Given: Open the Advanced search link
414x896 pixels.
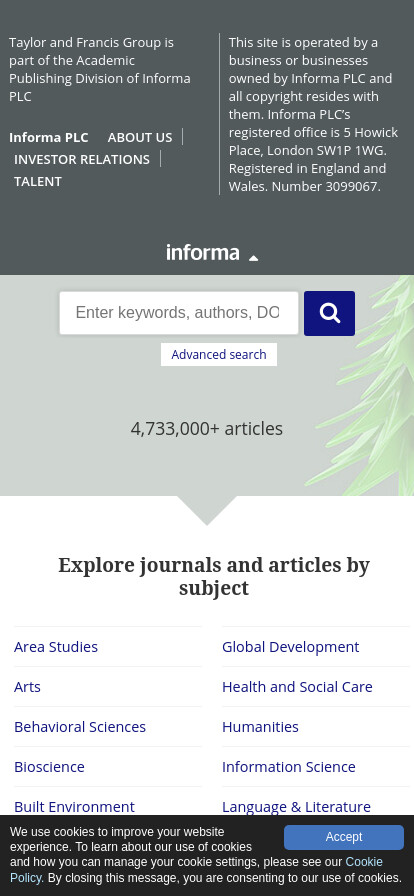Looking at the screenshot, I should pos(219,354).
